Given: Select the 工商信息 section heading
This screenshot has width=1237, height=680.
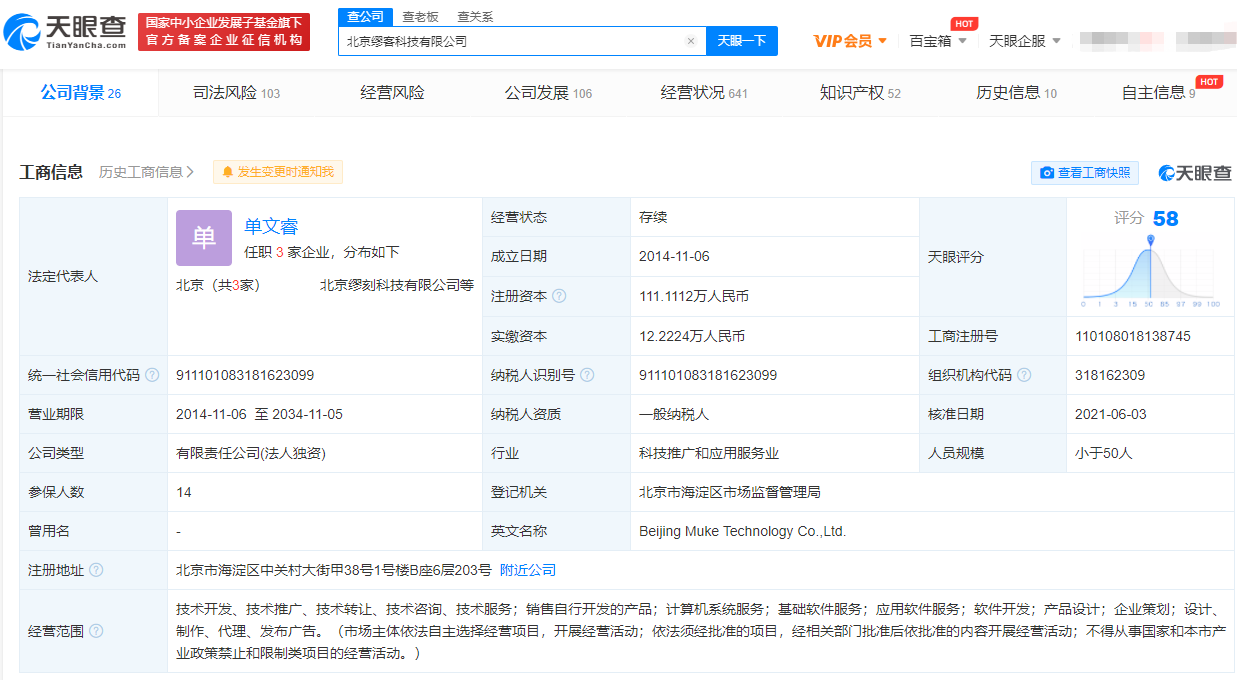Looking at the screenshot, I should pyautogui.click(x=51, y=172).
